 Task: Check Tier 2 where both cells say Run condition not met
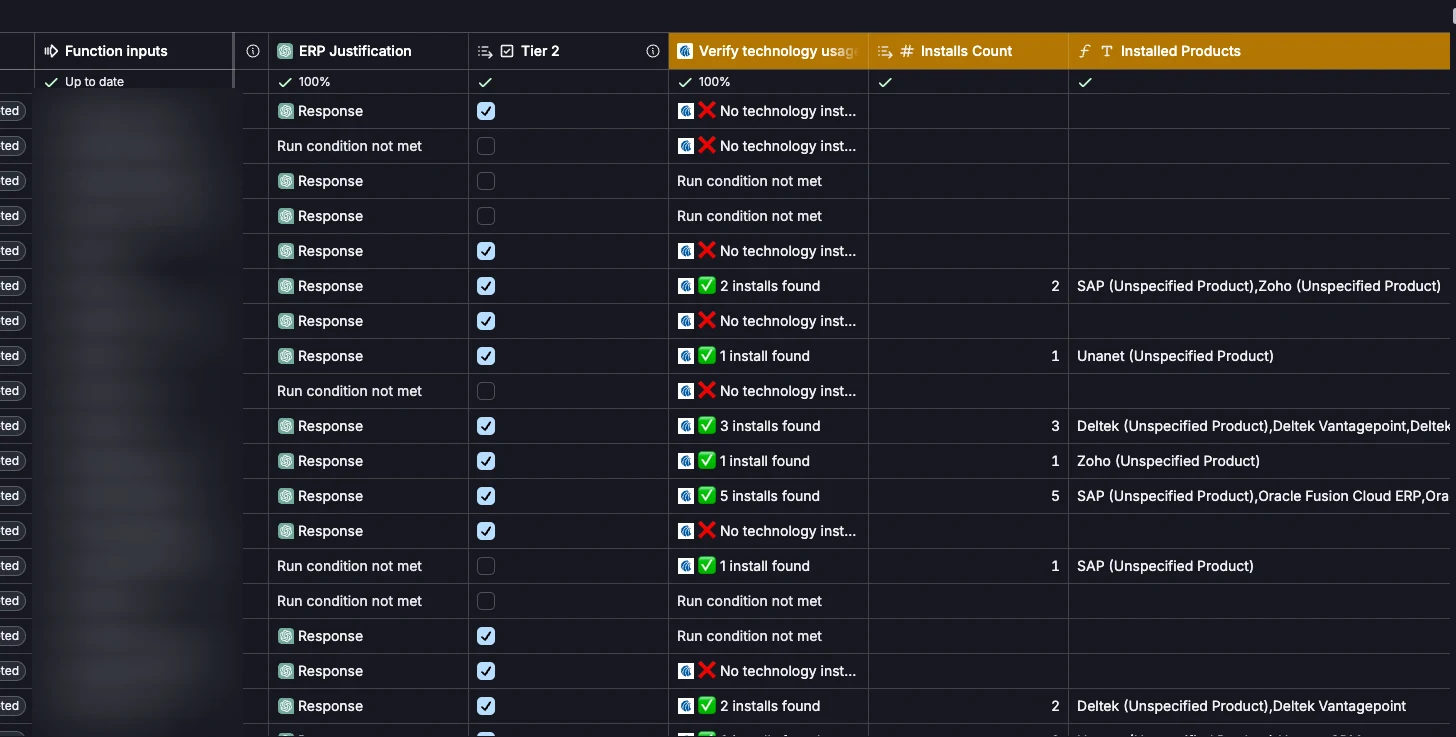click(486, 601)
